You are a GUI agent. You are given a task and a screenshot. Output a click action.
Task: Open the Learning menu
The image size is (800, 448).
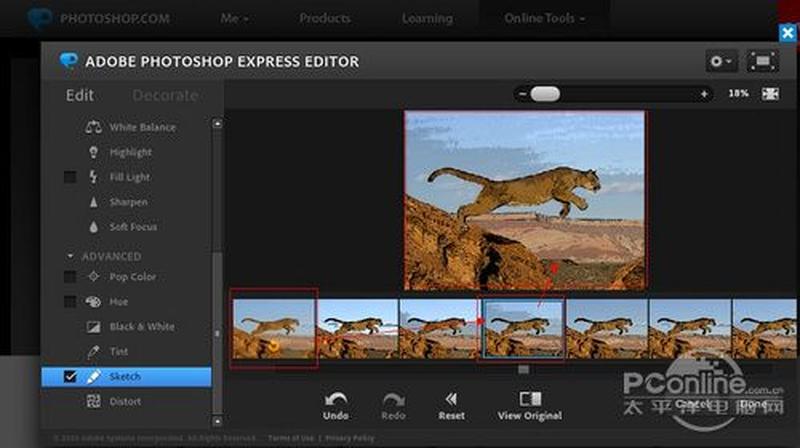pyautogui.click(x=427, y=18)
